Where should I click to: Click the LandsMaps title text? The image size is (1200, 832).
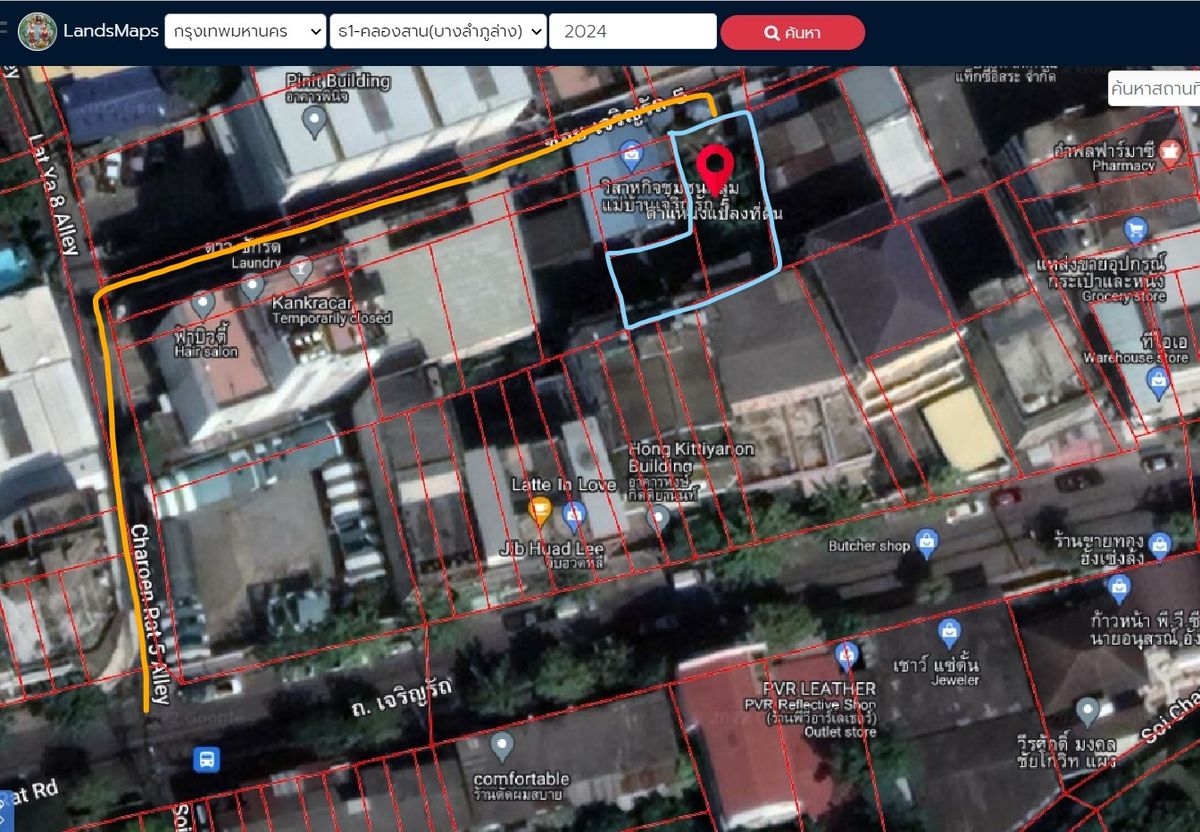pos(111,31)
